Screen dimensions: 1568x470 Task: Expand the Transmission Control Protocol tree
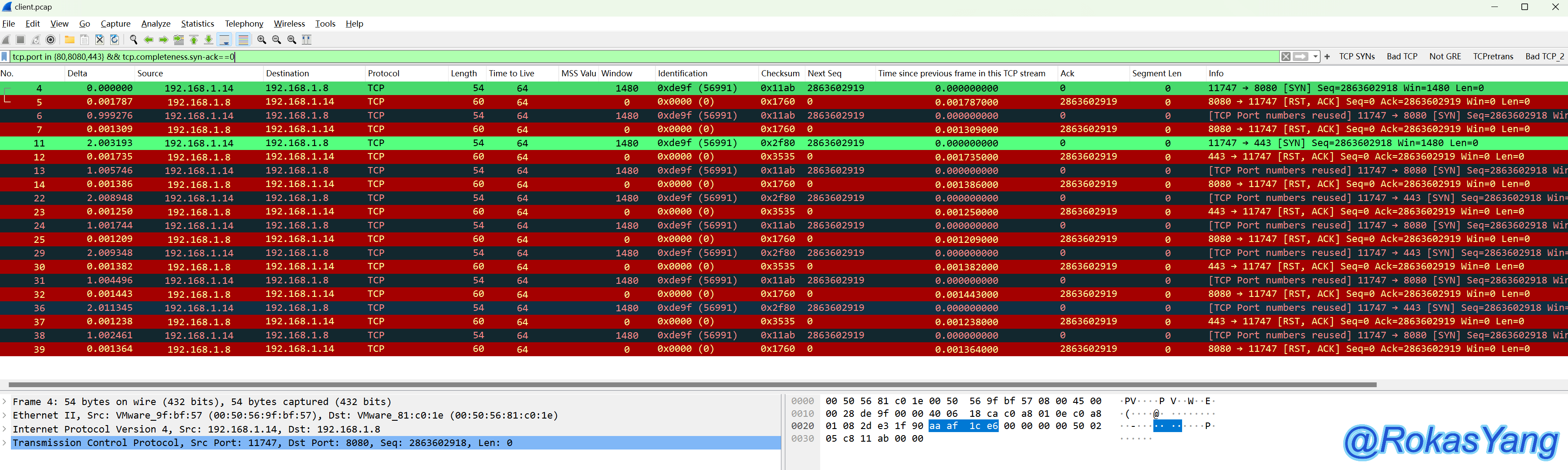[x=5, y=443]
